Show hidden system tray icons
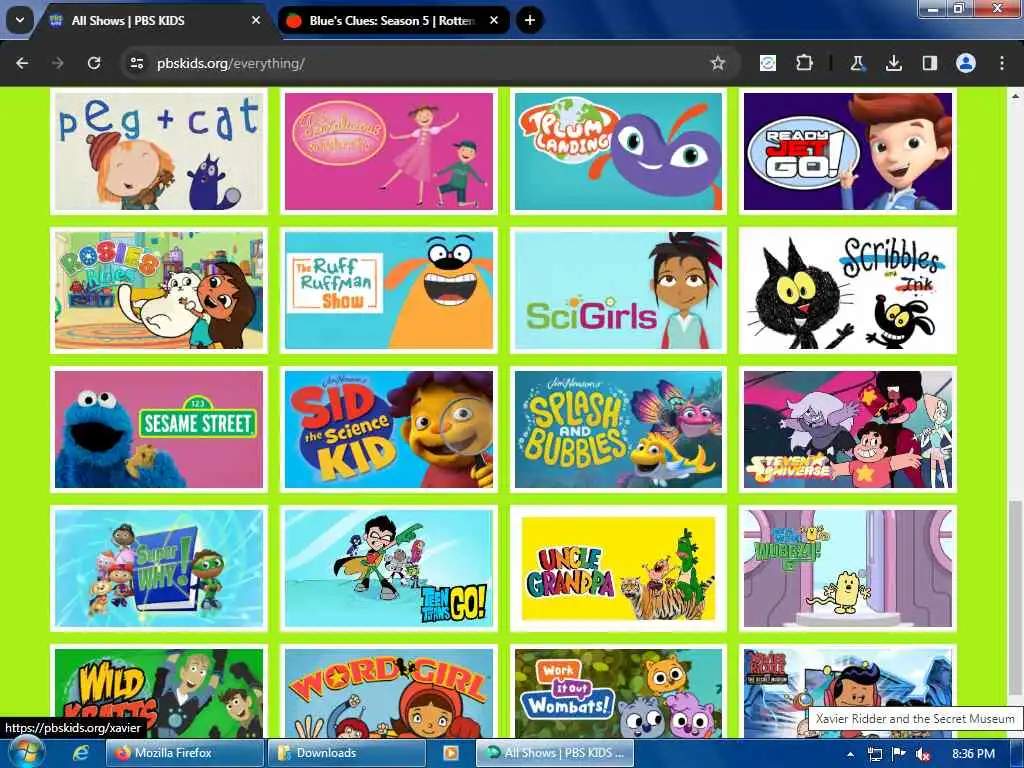1024x768 pixels. point(850,754)
